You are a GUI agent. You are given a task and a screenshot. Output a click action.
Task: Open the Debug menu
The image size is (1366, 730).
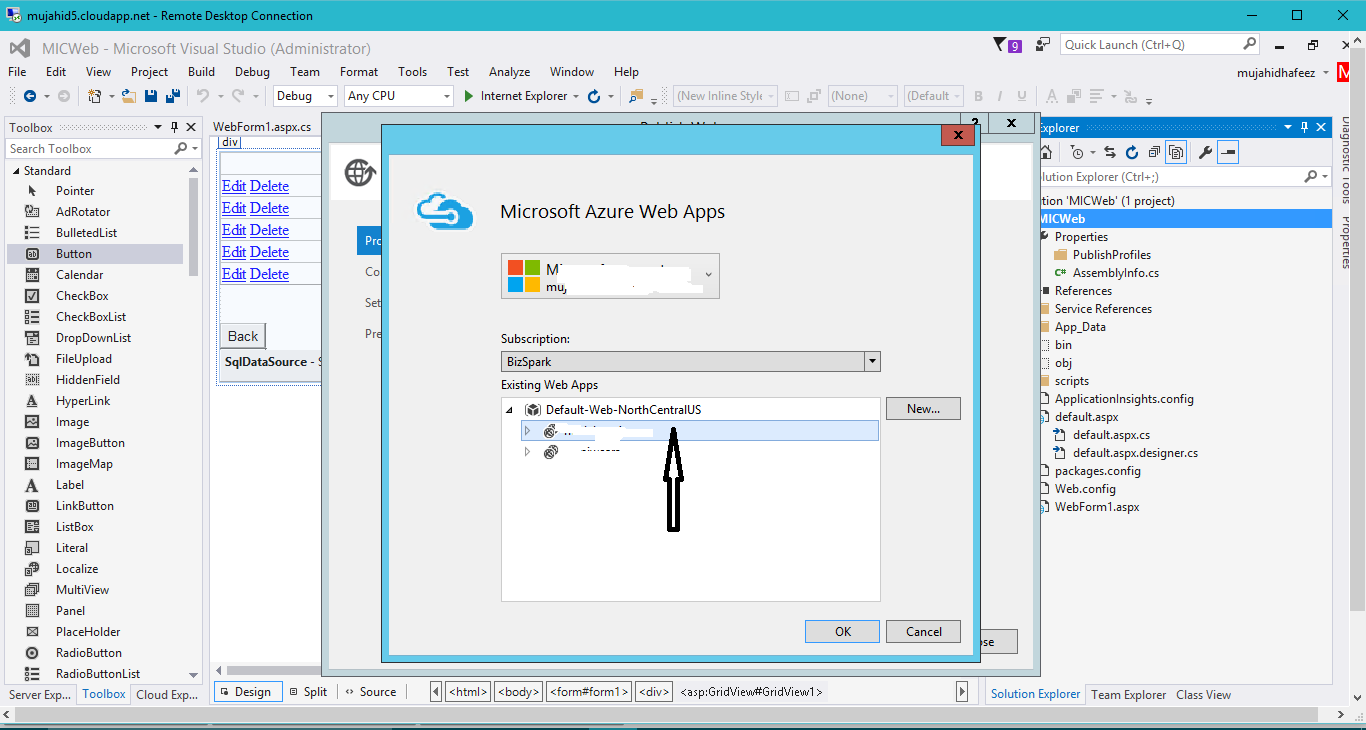tap(252, 72)
